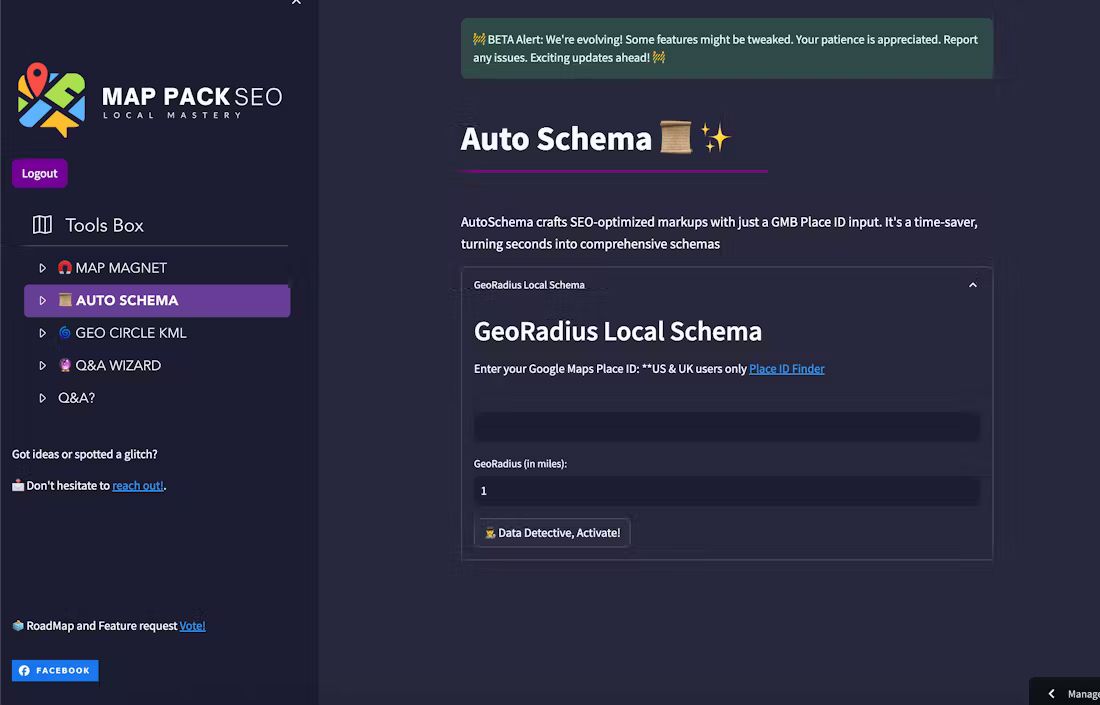Open the Place ID Finder link
This screenshot has width=1100, height=705.
click(786, 368)
